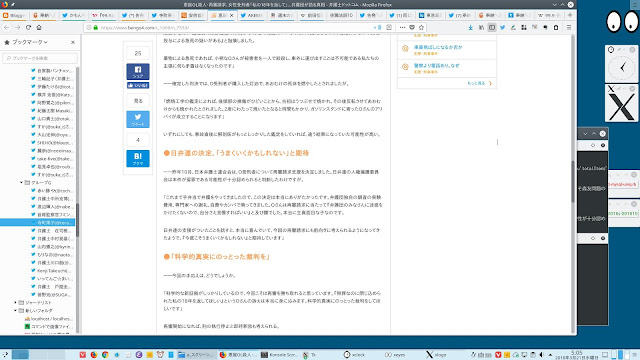Open the localhost / localhos... bookmark
This screenshot has width=640, height=360.
(48, 318)
